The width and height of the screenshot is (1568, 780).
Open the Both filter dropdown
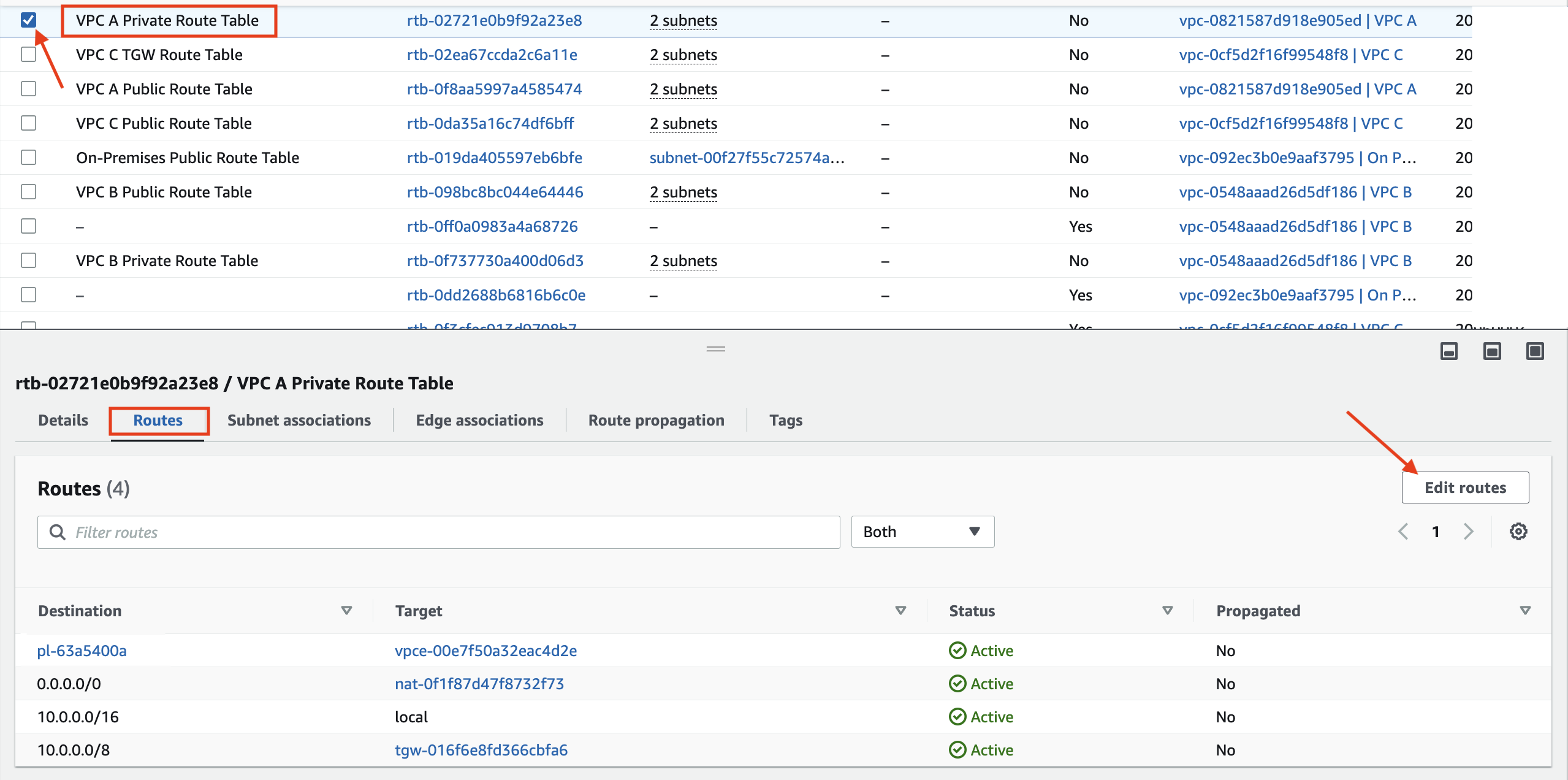click(922, 532)
